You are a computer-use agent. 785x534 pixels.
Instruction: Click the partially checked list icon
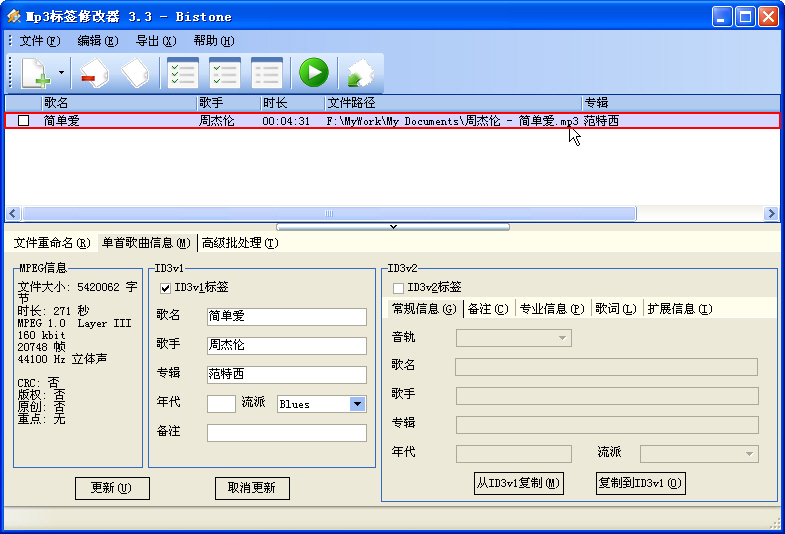tap(224, 73)
